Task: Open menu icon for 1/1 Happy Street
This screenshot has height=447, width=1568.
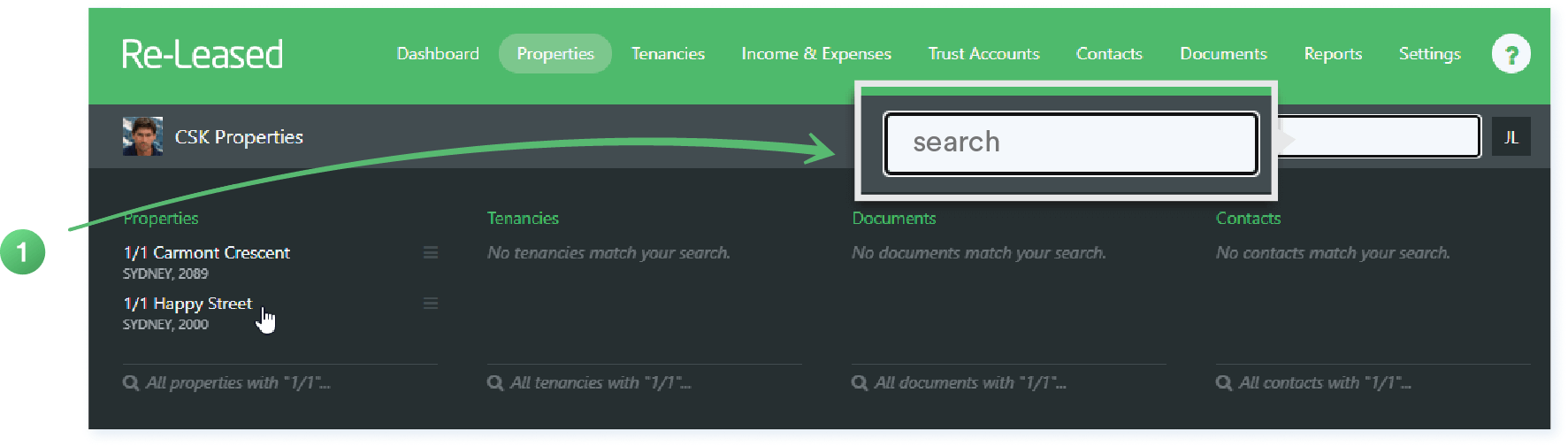Action: (x=431, y=303)
